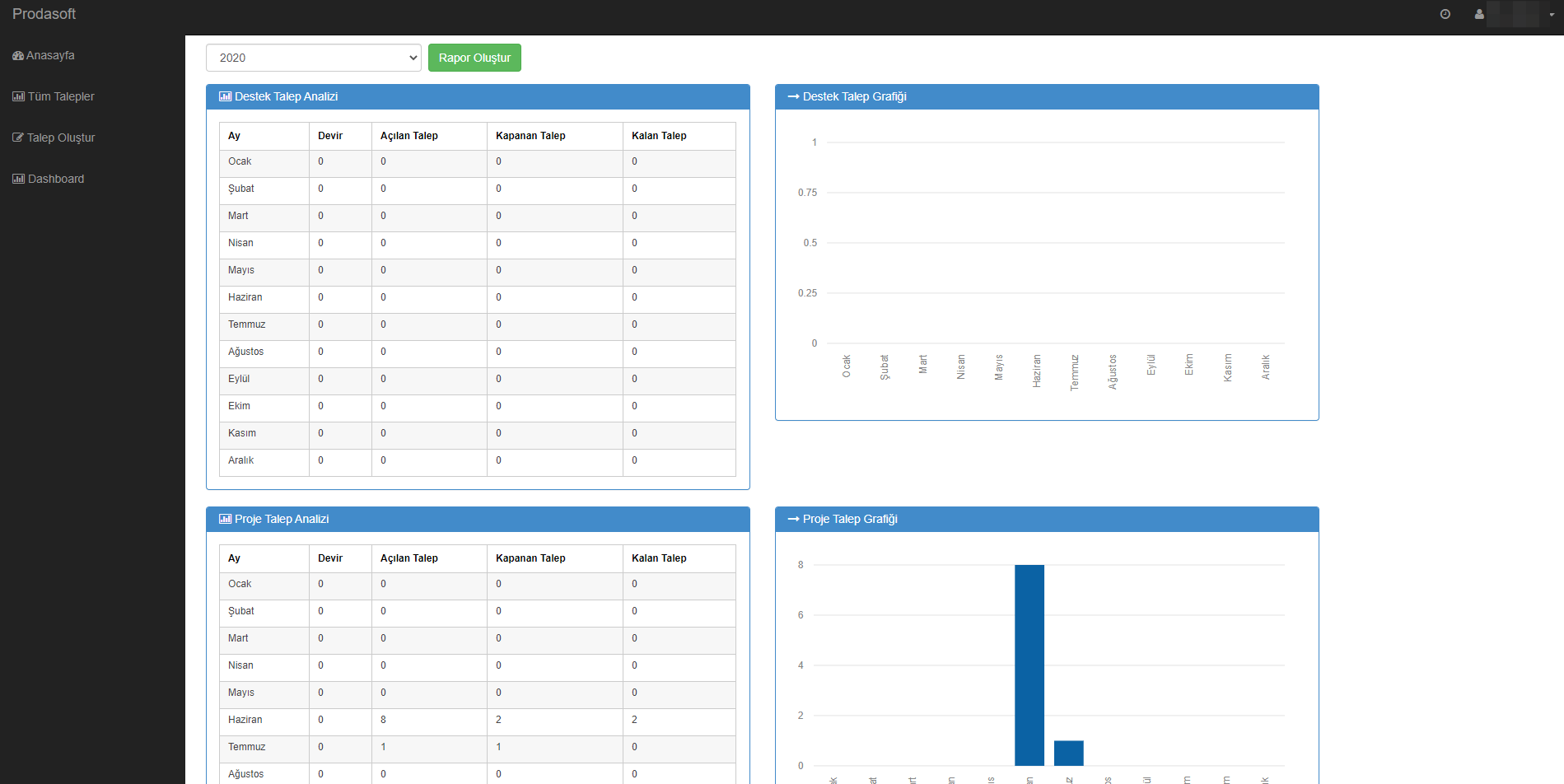Click Haziran axis label in Destek Talep Grafiği
This screenshot has width=1564, height=784.
[x=1037, y=371]
